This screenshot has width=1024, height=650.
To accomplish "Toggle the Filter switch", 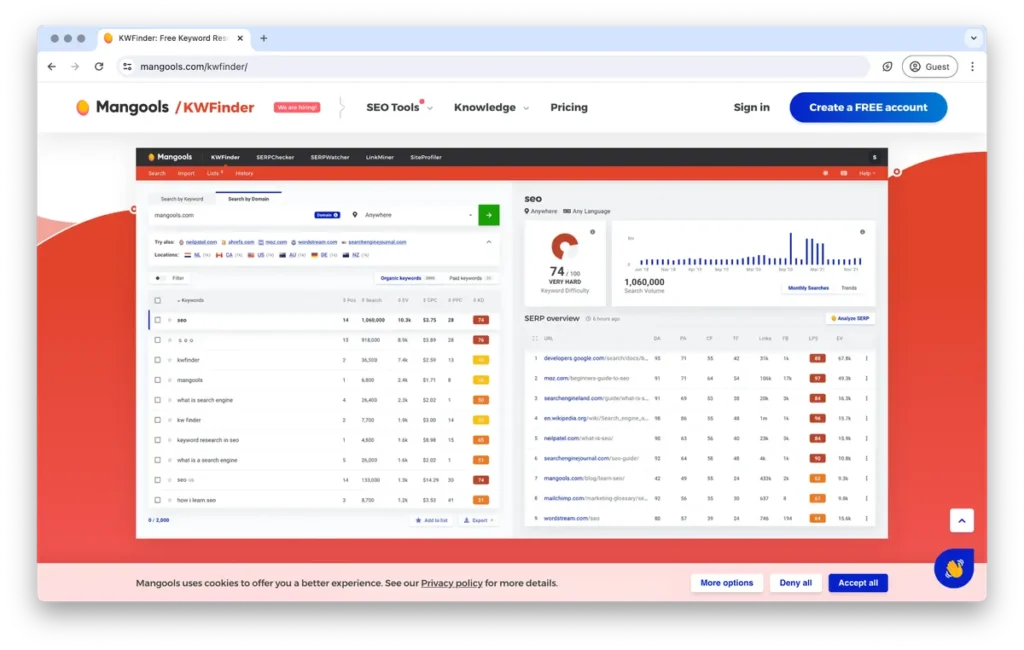I will (159, 278).
